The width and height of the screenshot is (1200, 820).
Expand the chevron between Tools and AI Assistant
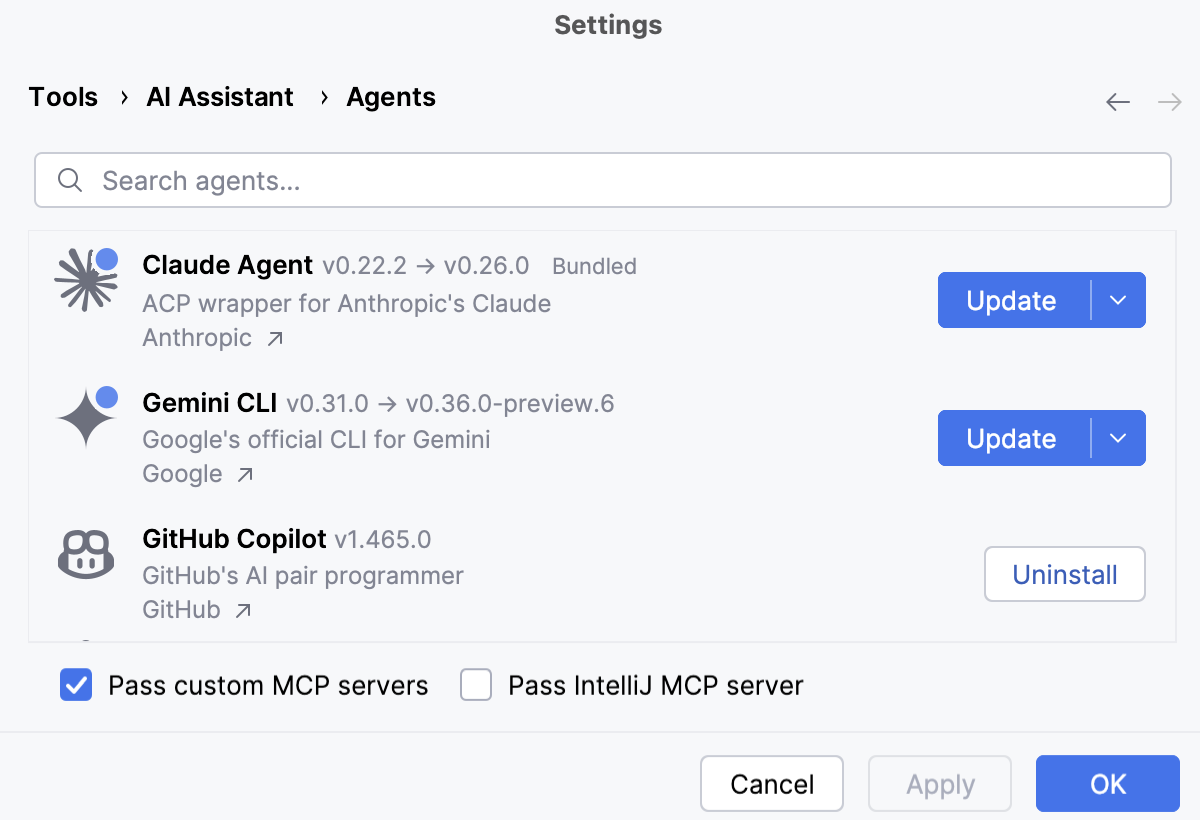click(123, 98)
